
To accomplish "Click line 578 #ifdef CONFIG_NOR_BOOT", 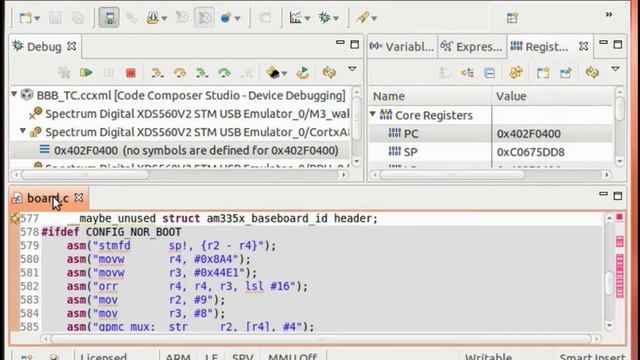I will click(111, 232).
